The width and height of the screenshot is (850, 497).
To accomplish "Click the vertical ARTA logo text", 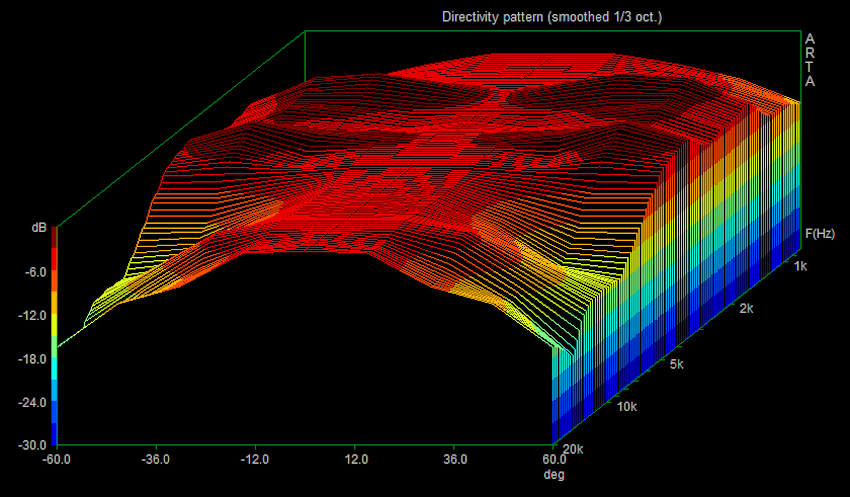I will 810,61.
